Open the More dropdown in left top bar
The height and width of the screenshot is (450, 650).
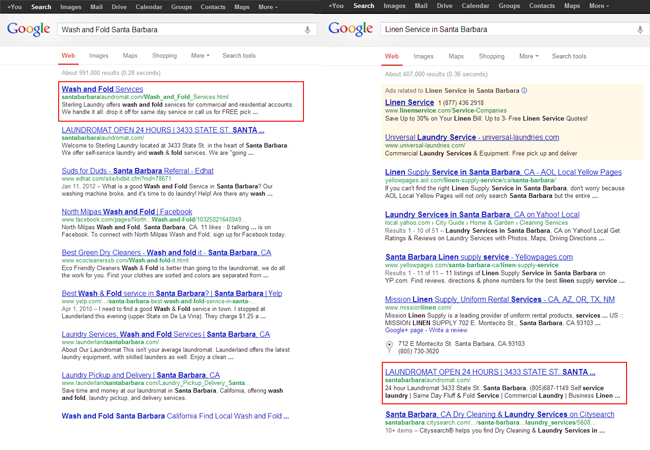click(x=268, y=7)
